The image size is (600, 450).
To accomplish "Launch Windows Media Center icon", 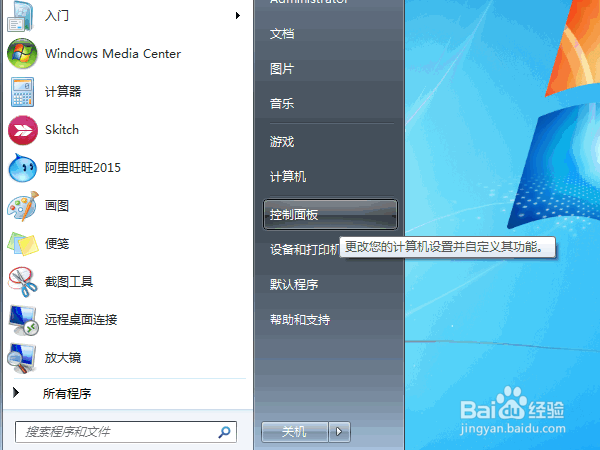I will point(22,54).
